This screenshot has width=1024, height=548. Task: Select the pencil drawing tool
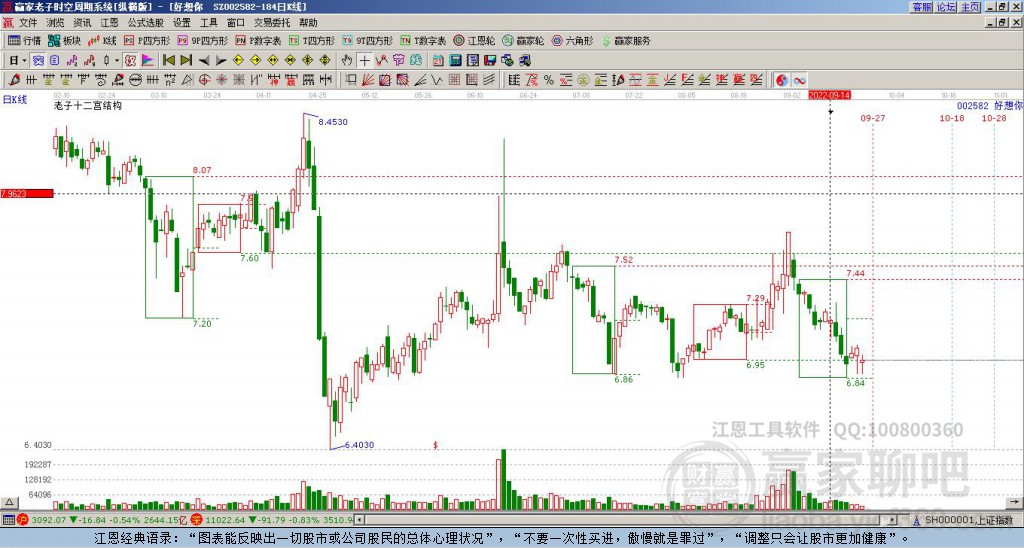click(14, 80)
